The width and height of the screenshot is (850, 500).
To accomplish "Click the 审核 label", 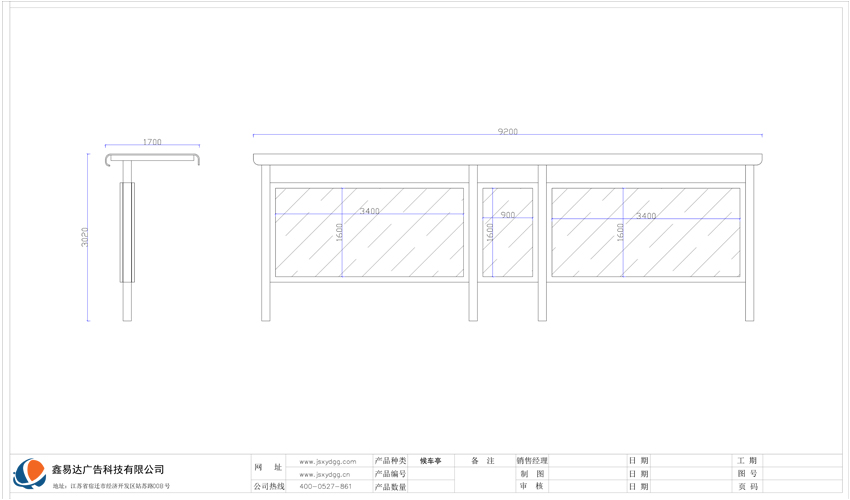I will (532, 486).
